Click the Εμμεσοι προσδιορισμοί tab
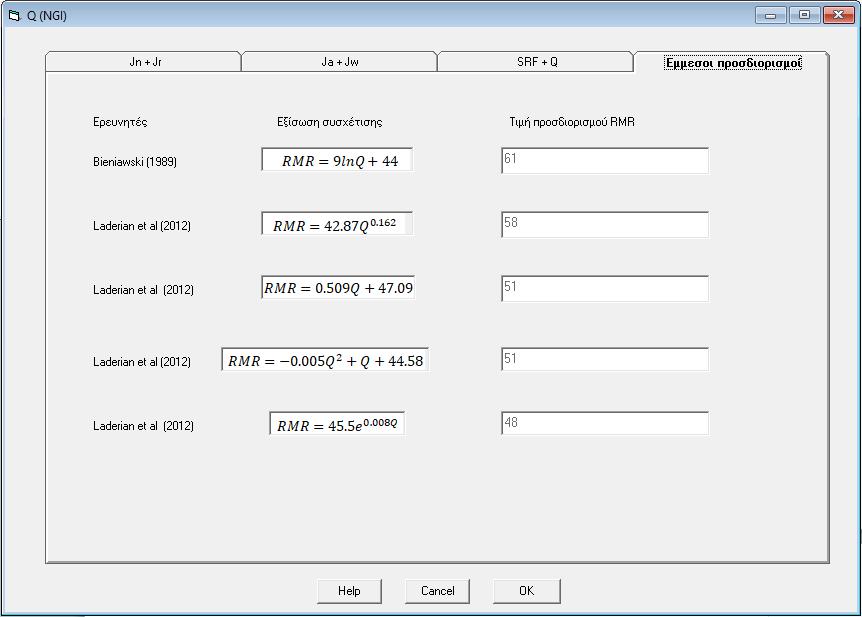Image resolution: width=862 pixels, height=617 pixels. tap(732, 62)
